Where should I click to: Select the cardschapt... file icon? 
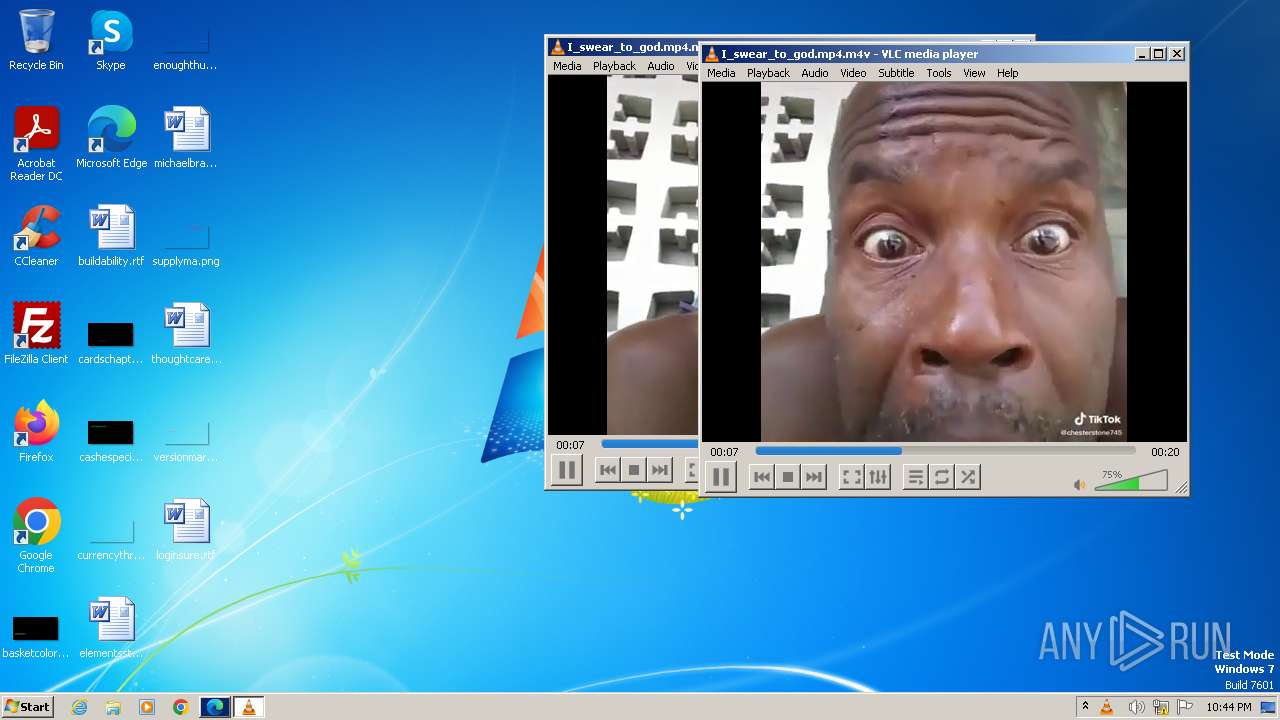pos(110,340)
